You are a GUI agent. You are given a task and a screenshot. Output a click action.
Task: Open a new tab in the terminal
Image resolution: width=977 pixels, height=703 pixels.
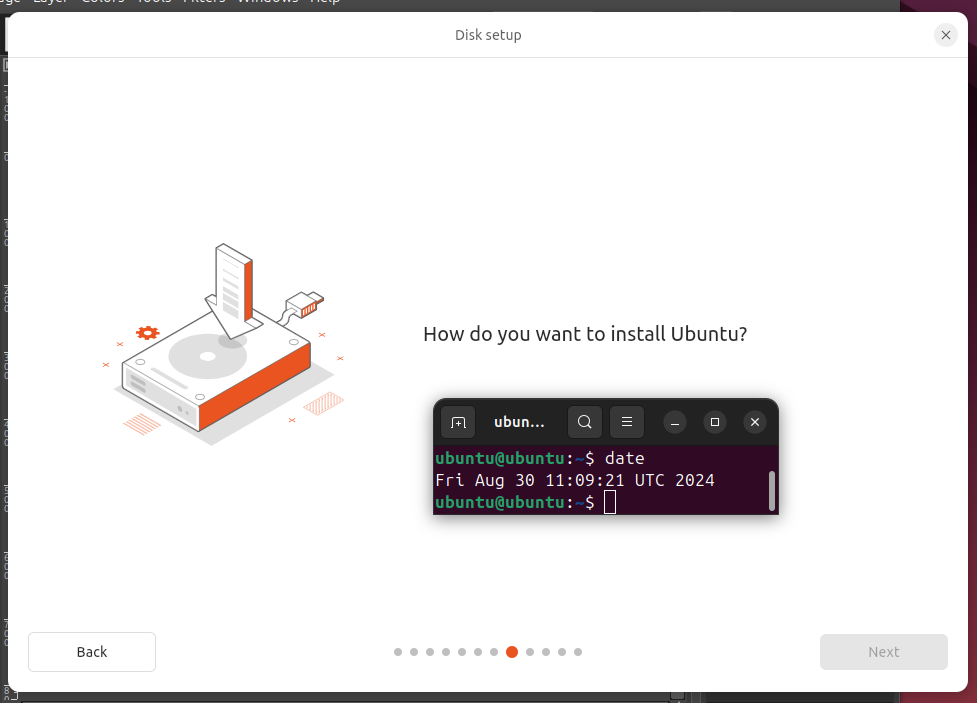(458, 423)
